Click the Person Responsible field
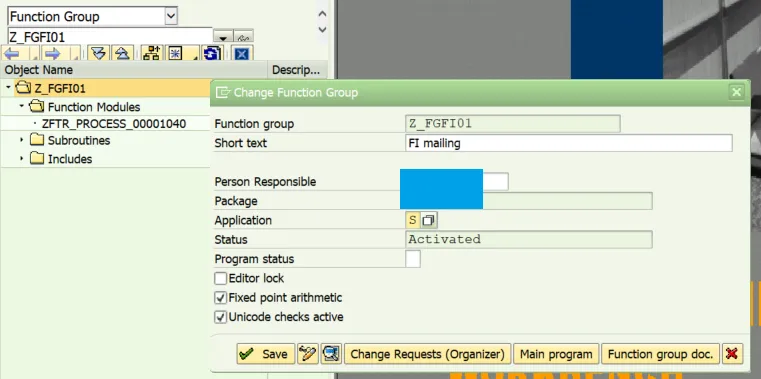The image size is (761, 379). pyautogui.click(x=457, y=181)
